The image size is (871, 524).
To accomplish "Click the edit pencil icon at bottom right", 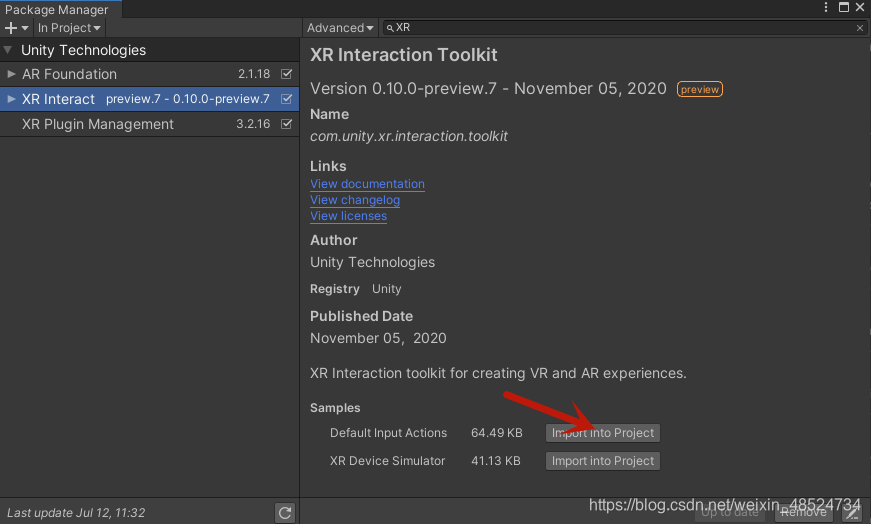I will (851, 513).
